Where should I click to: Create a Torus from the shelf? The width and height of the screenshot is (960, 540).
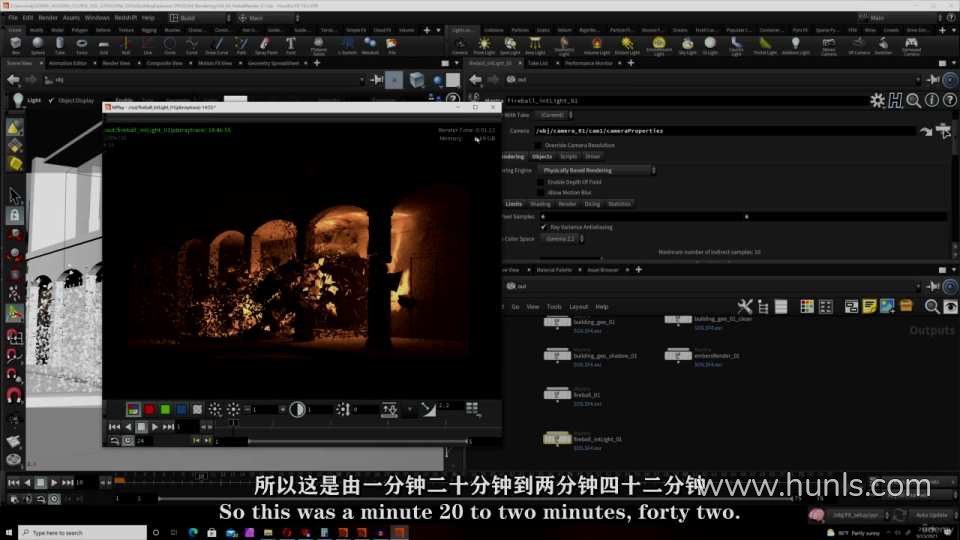coord(81,45)
